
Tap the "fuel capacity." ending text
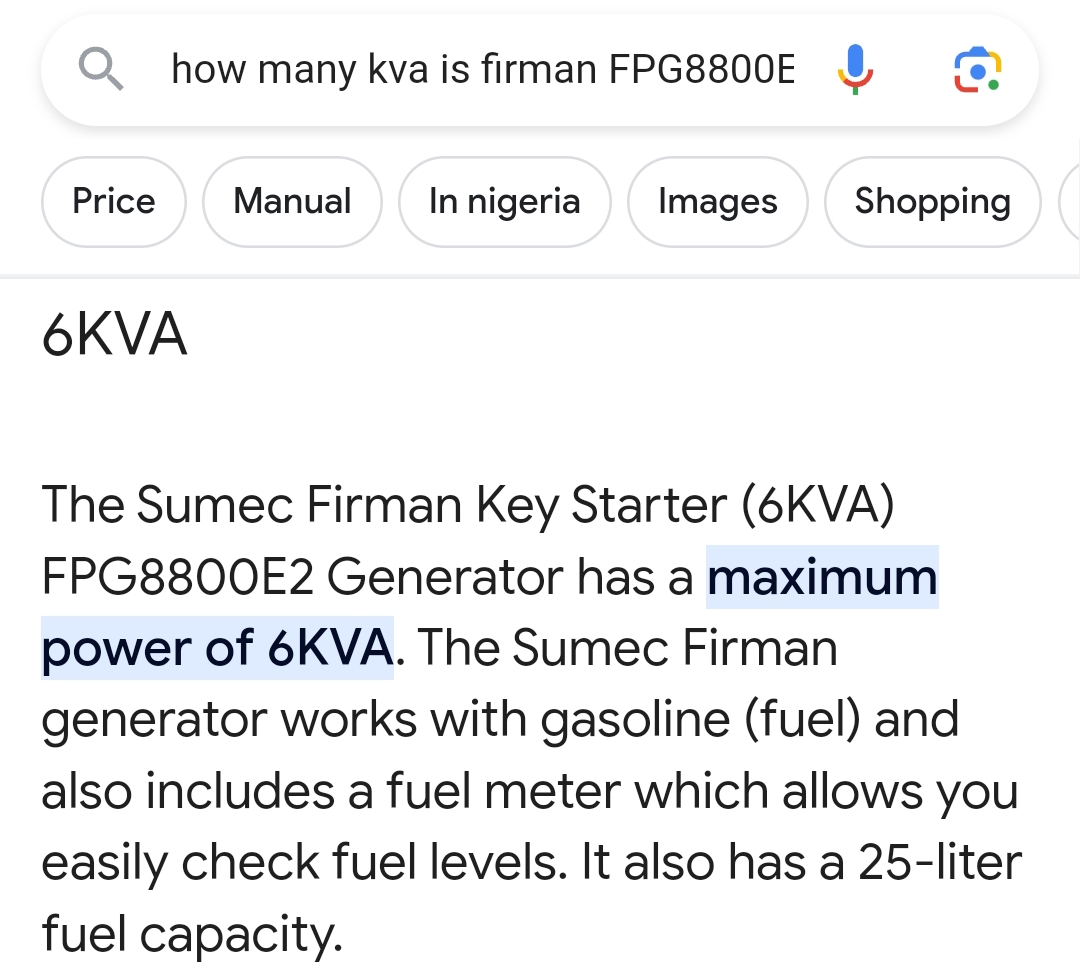pos(192,935)
